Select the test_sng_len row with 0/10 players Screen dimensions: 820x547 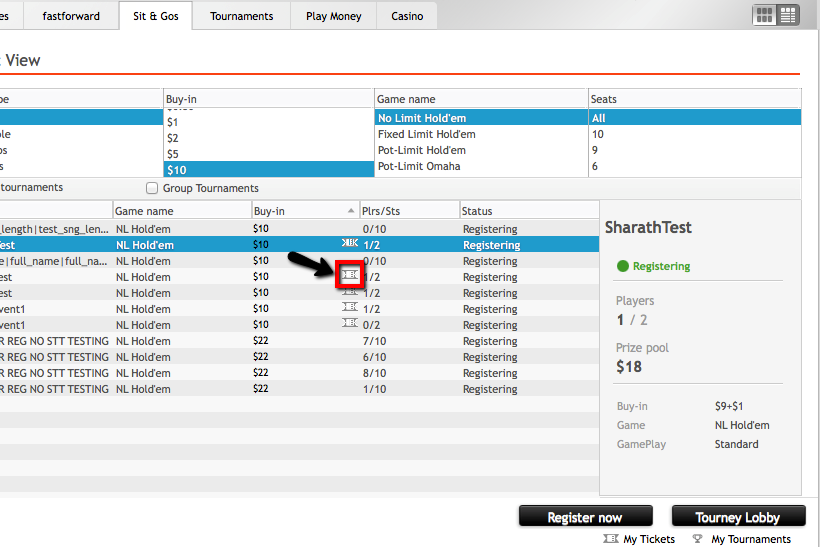tap(299, 229)
